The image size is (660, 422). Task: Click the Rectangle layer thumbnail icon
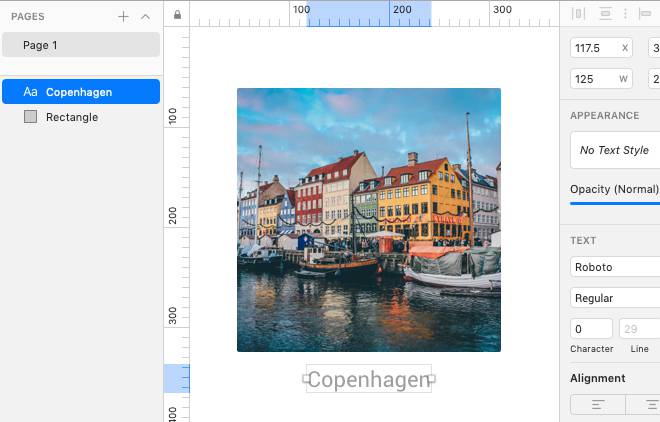[x=30, y=117]
